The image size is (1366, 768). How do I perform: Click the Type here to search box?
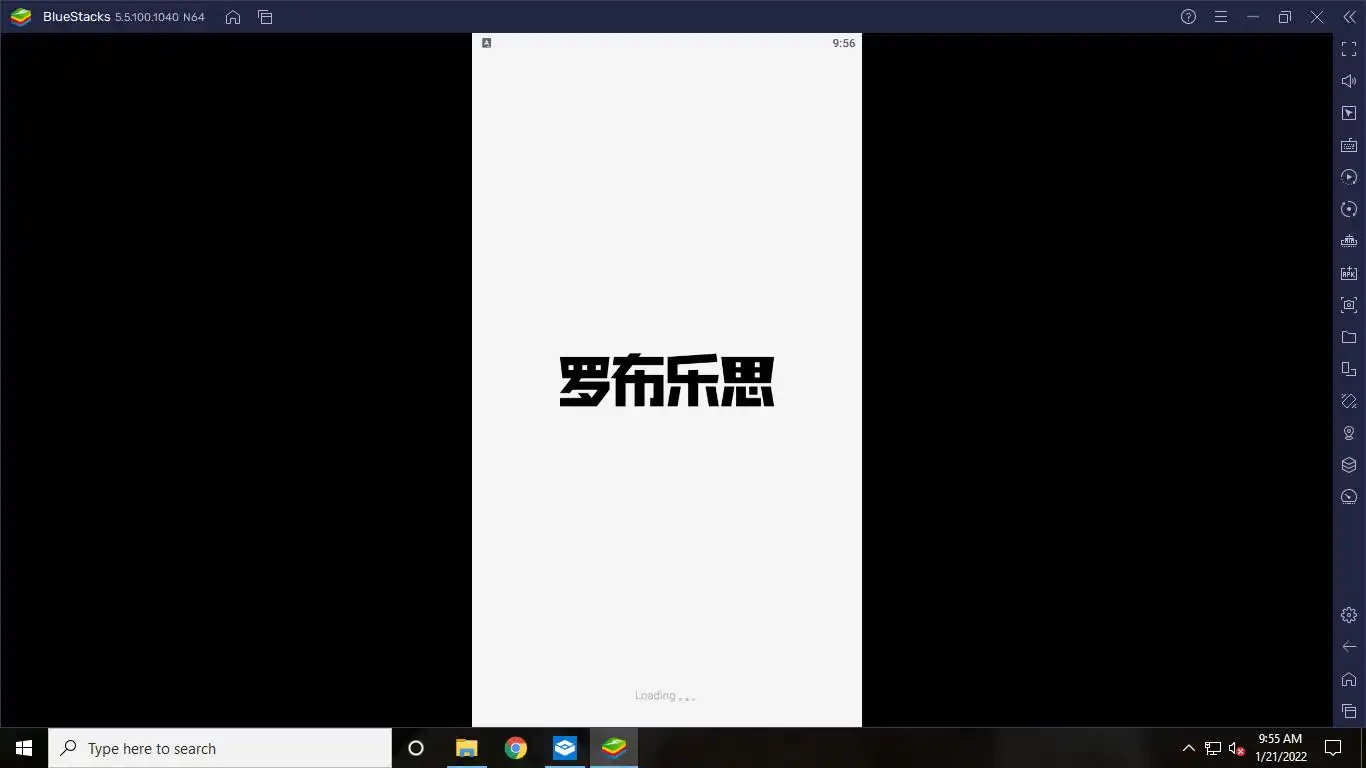[x=220, y=748]
